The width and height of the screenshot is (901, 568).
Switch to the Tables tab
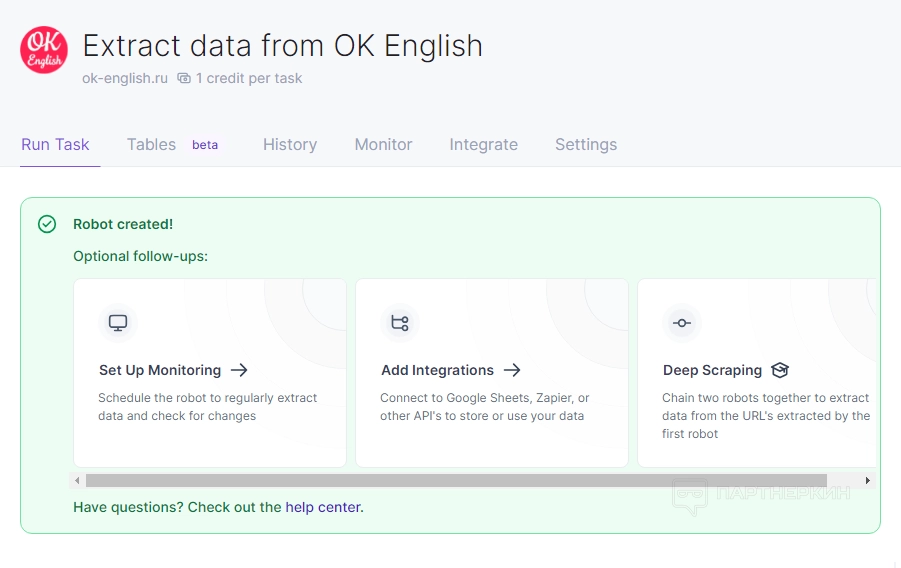(152, 144)
